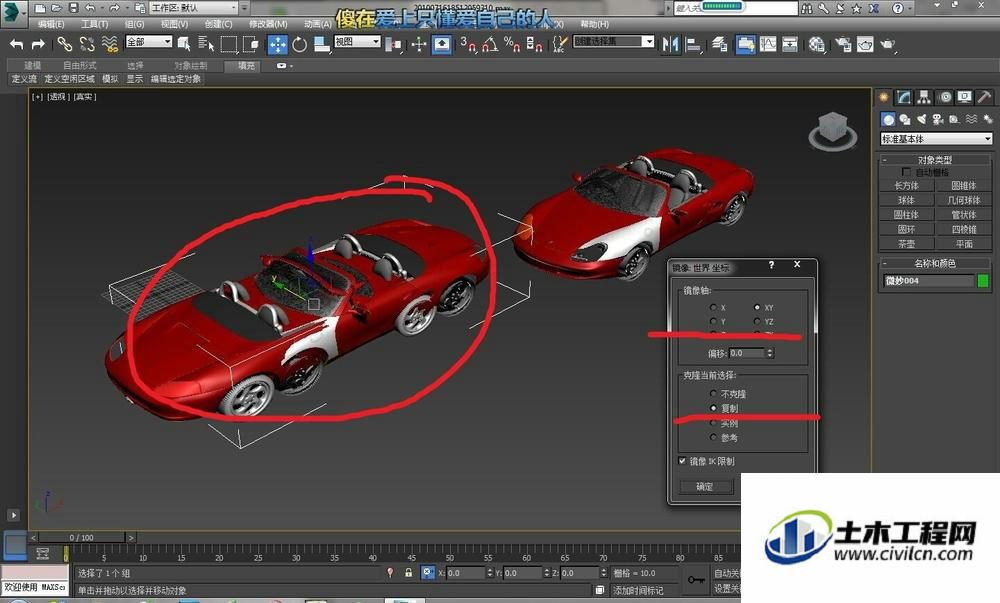Select the Link objects chain tool
The height and width of the screenshot is (603, 1000).
(64, 44)
